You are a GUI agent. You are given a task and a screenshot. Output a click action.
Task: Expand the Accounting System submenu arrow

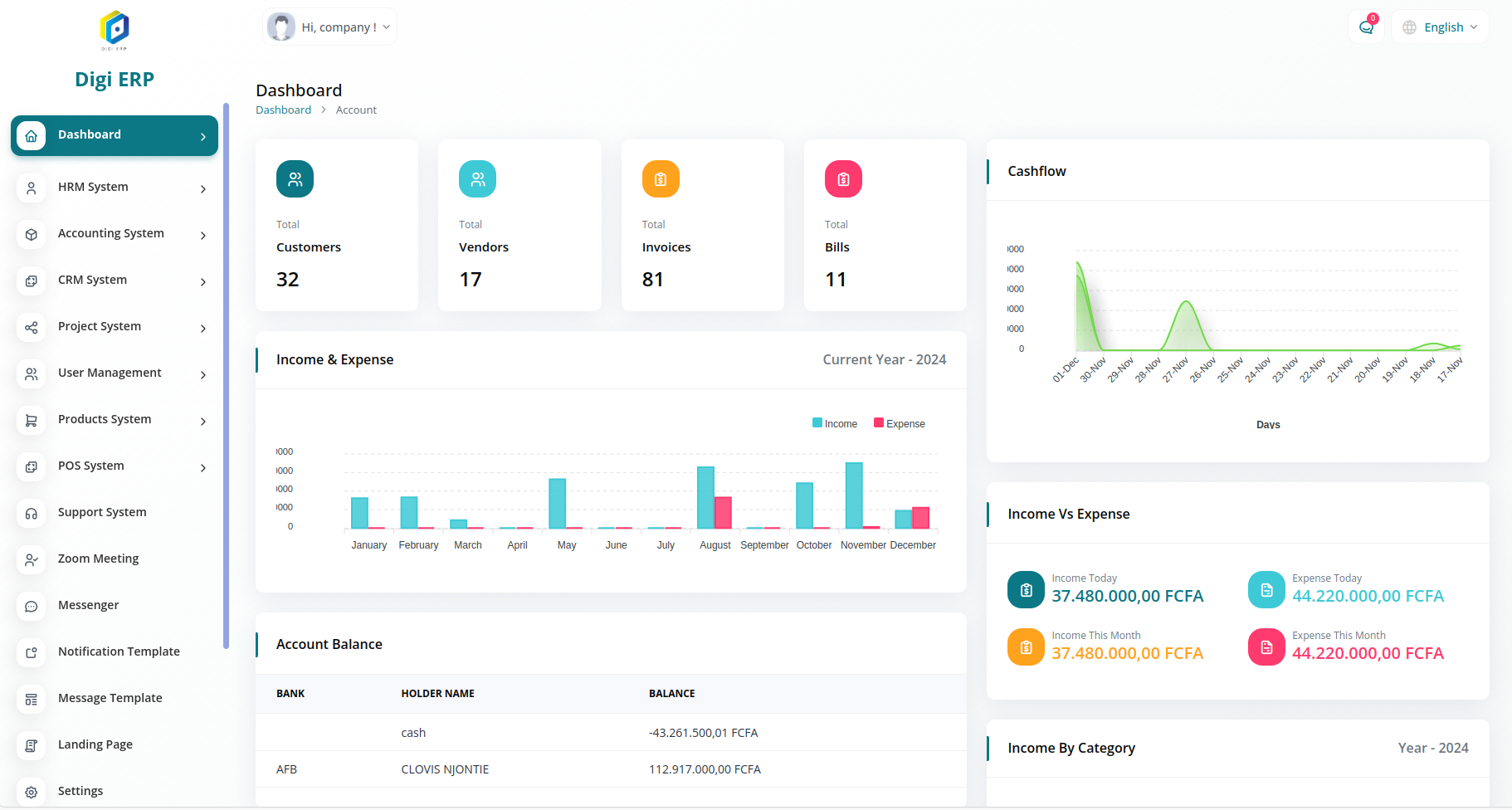(x=203, y=236)
